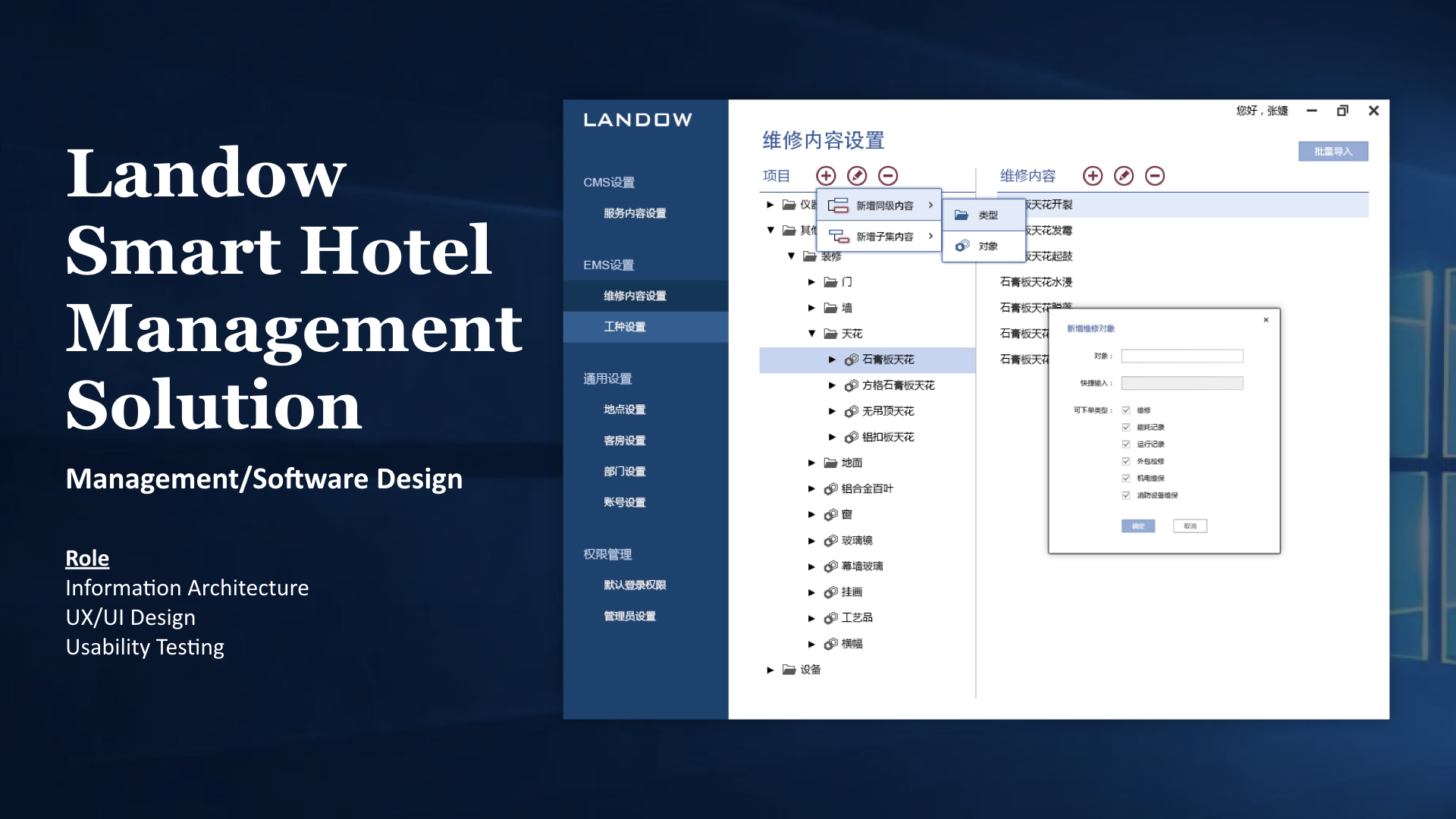
Task: Click the gear icon of 铝合金百叶 node
Action: [831, 489]
